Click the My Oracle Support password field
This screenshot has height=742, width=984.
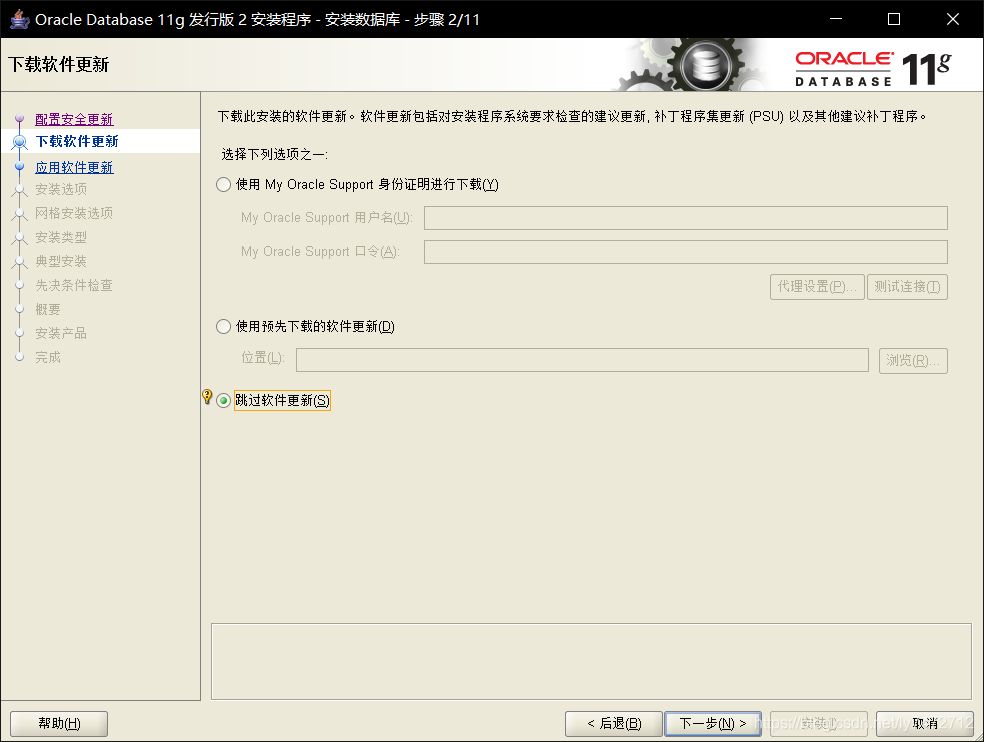click(x=685, y=252)
